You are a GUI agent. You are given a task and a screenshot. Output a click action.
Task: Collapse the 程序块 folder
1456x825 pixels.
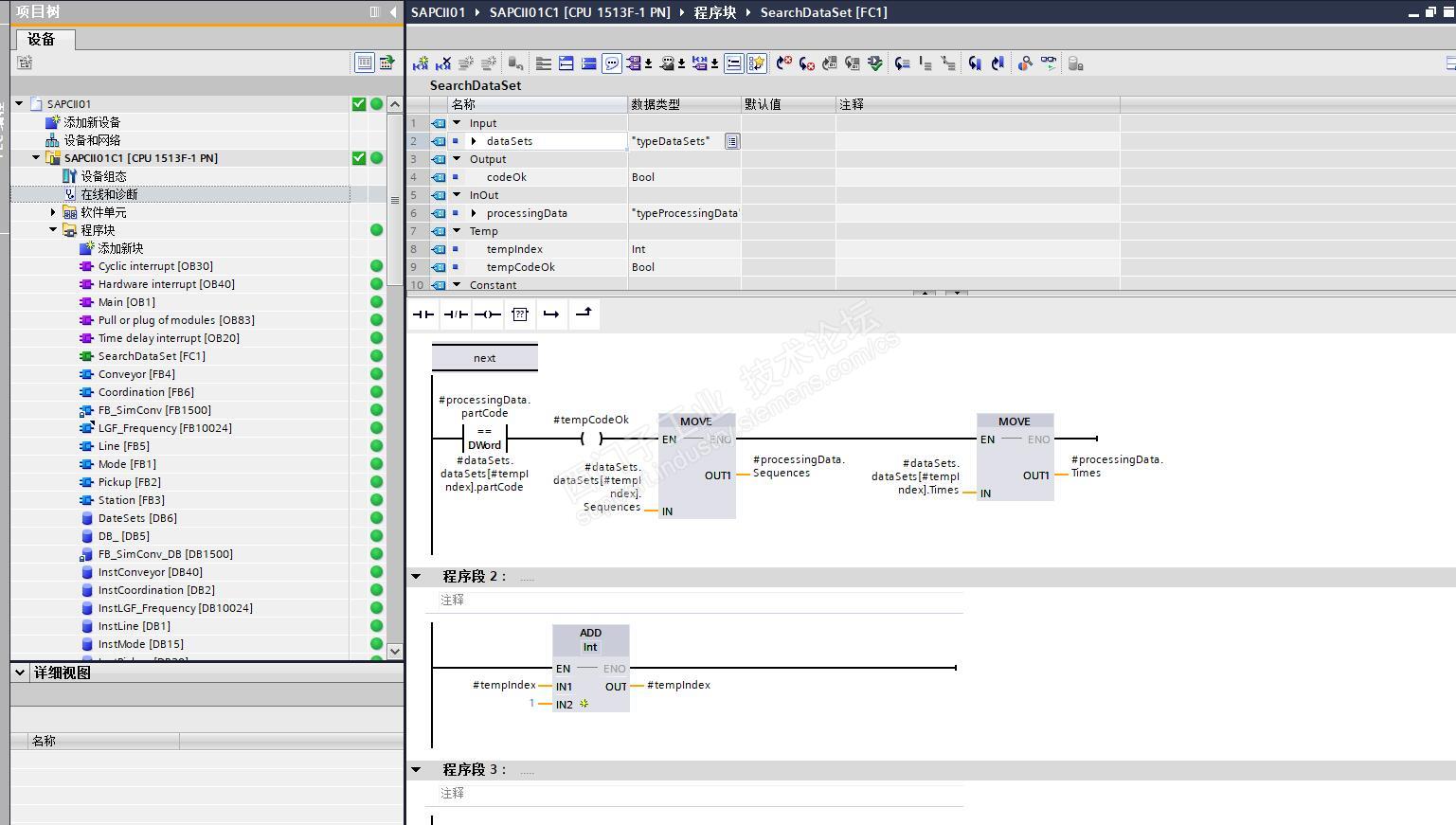53,230
